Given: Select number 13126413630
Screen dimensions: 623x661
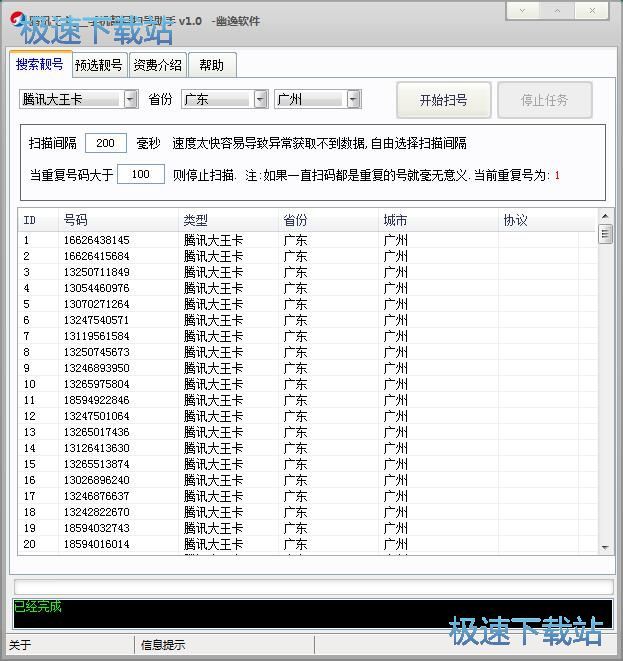Looking at the screenshot, I should (97, 448).
